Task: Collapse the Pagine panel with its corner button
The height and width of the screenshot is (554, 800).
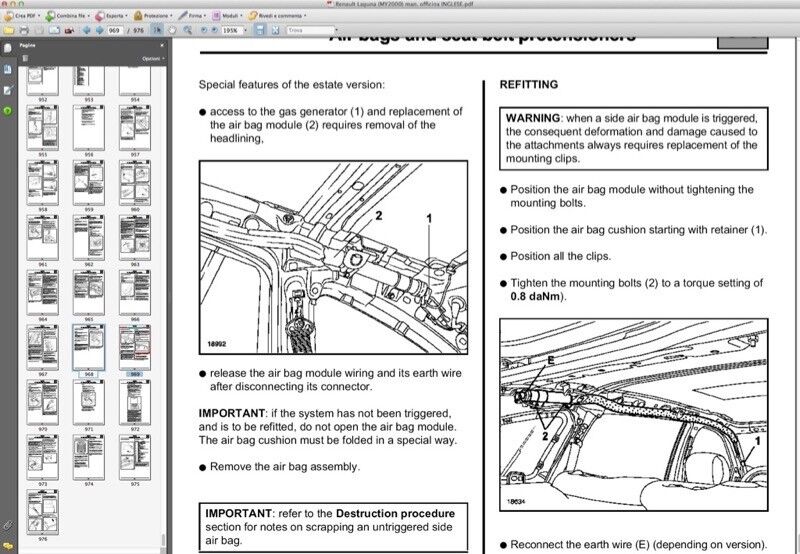Action: 162,45
